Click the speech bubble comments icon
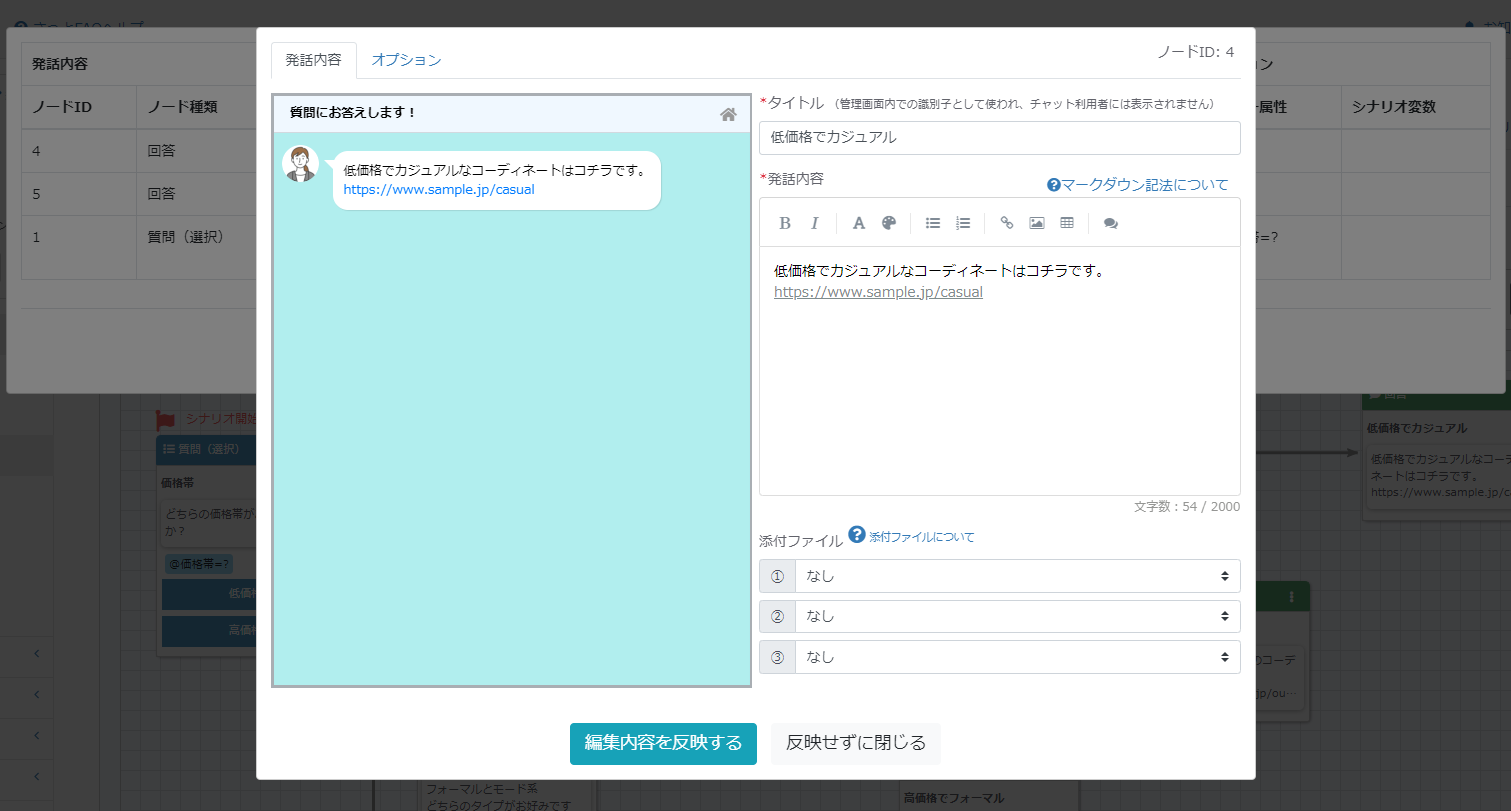 (x=1110, y=223)
